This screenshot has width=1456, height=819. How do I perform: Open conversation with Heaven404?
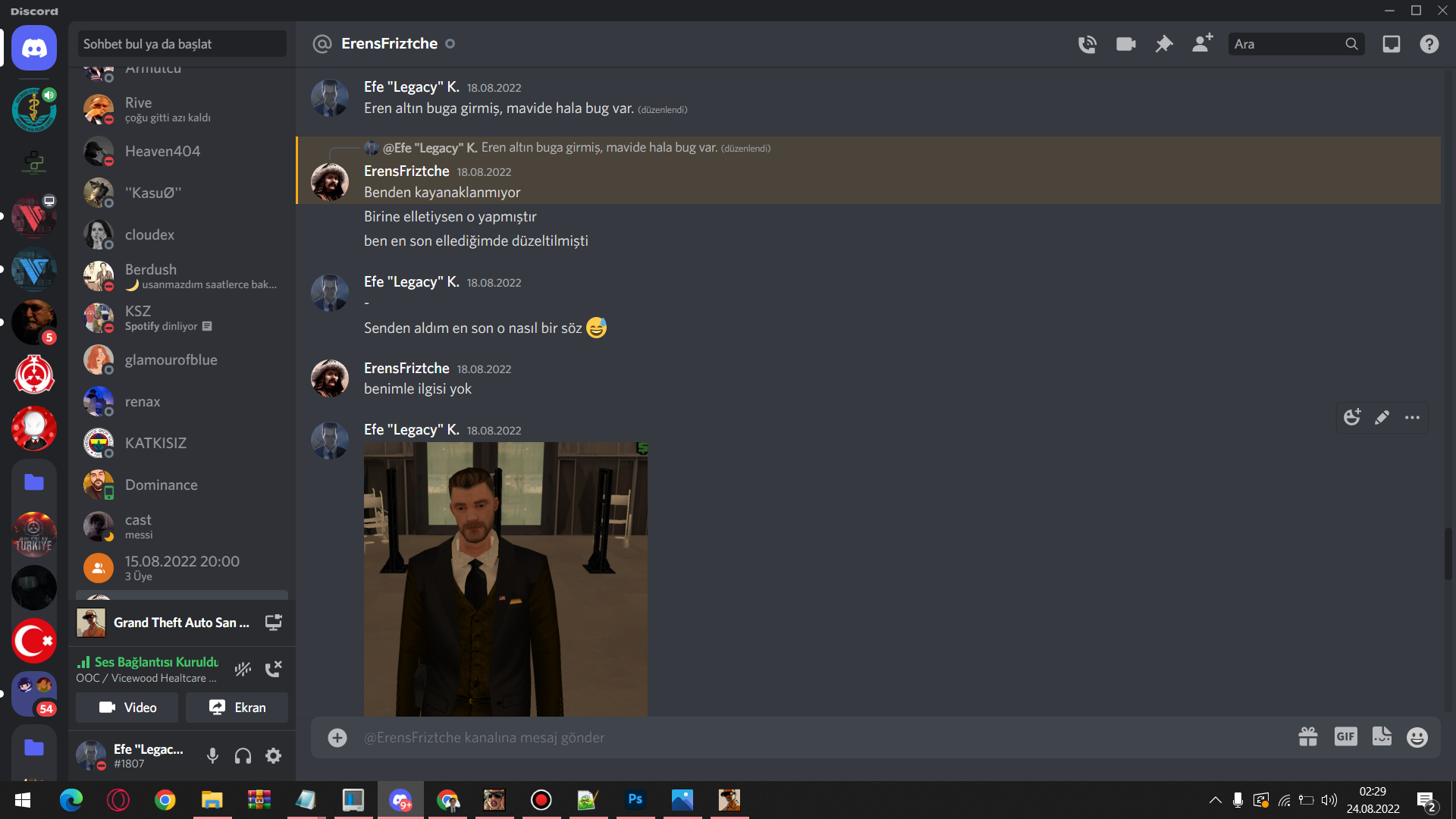[182, 151]
